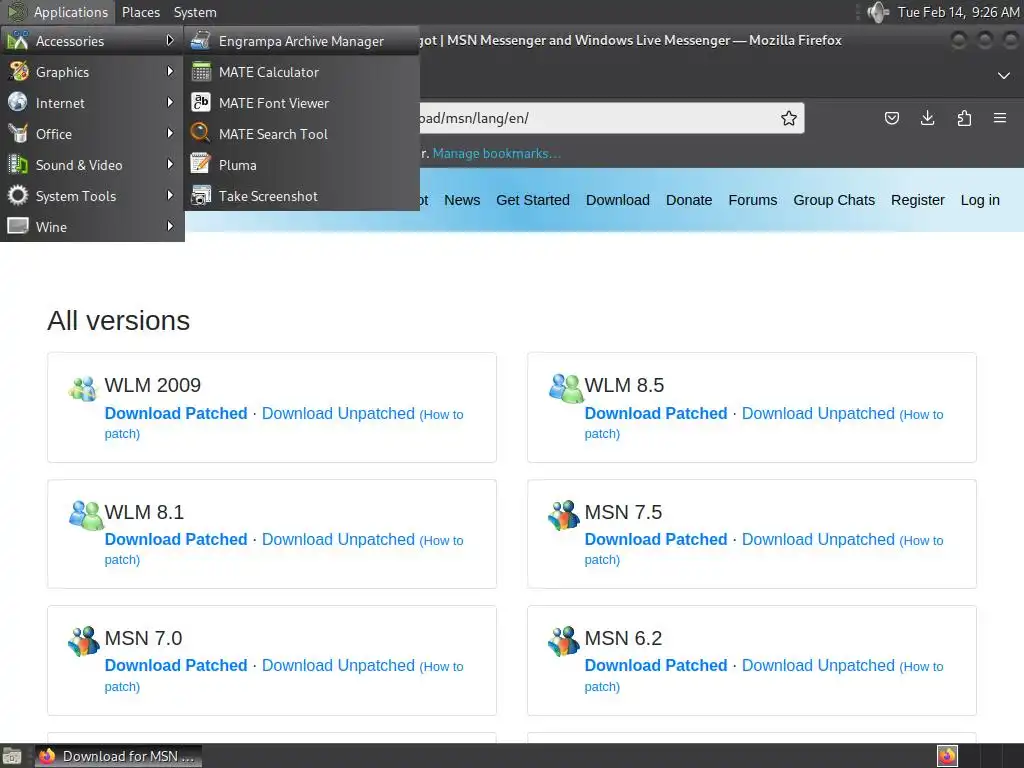Click the Engrampa archive icon
1024x768 pixels.
pyautogui.click(x=200, y=41)
